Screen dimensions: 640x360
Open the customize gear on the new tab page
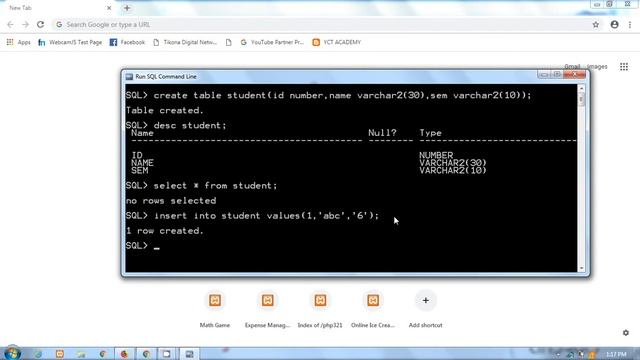pyautogui.click(x=626, y=333)
